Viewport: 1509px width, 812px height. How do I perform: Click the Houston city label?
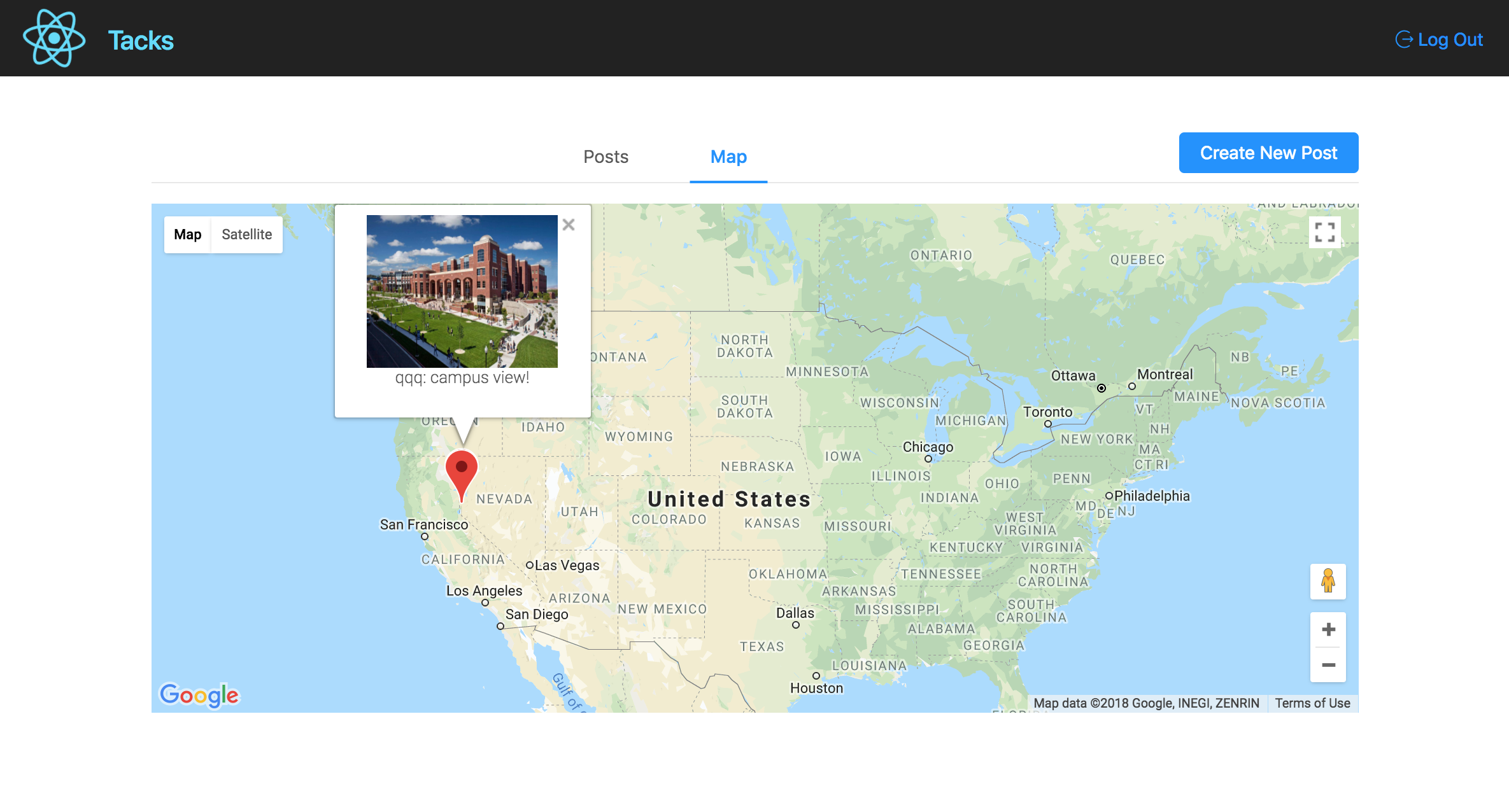816,688
